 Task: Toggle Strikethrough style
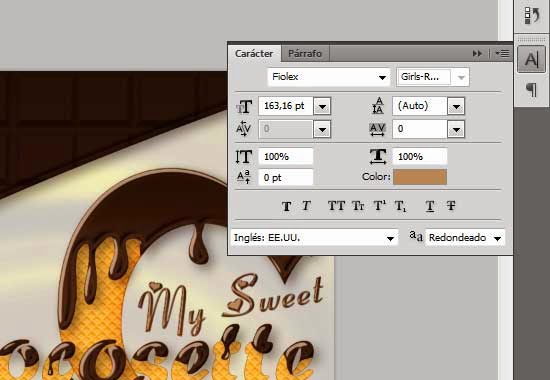[x=451, y=206]
